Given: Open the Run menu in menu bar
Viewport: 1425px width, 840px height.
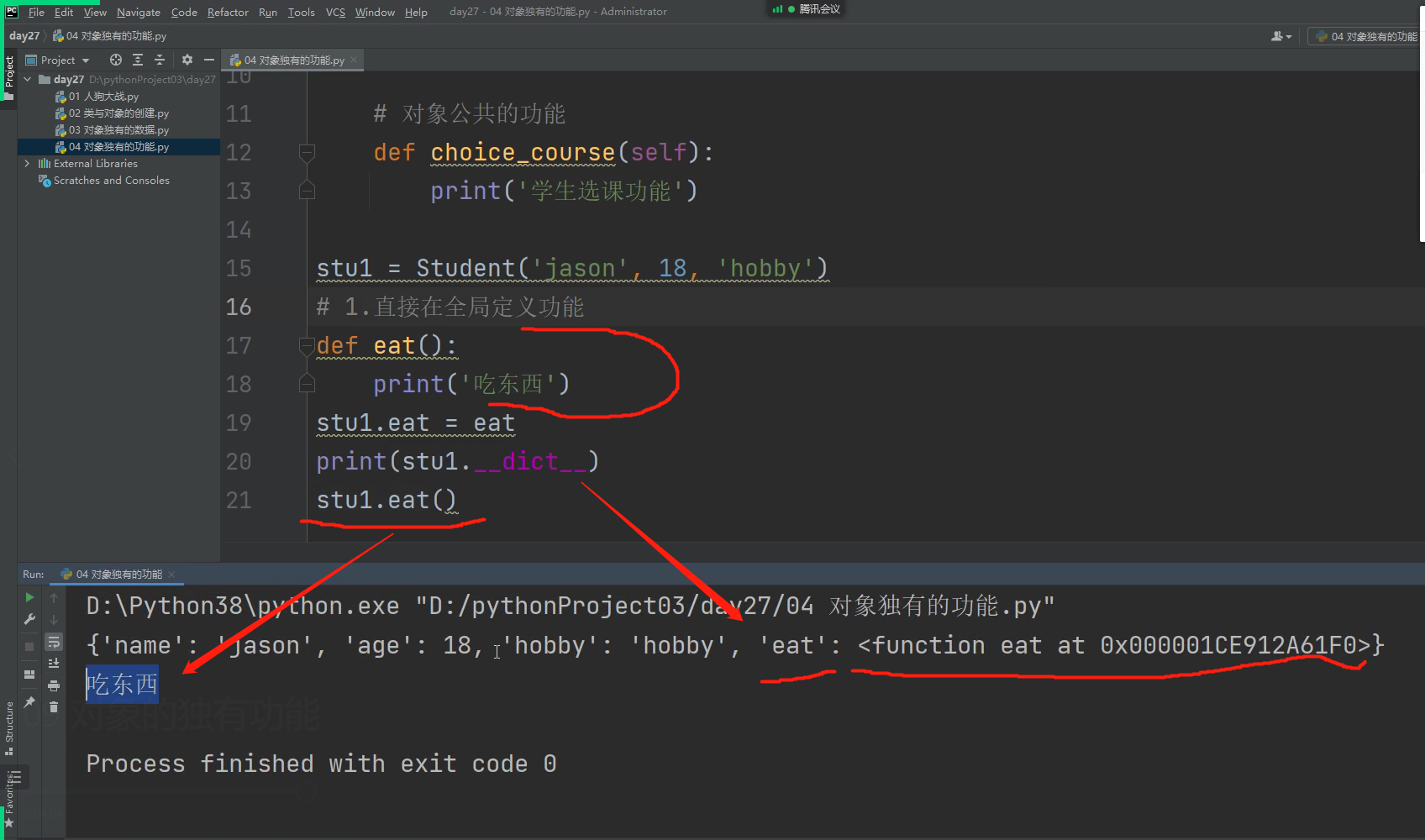Looking at the screenshot, I should pyautogui.click(x=268, y=13).
